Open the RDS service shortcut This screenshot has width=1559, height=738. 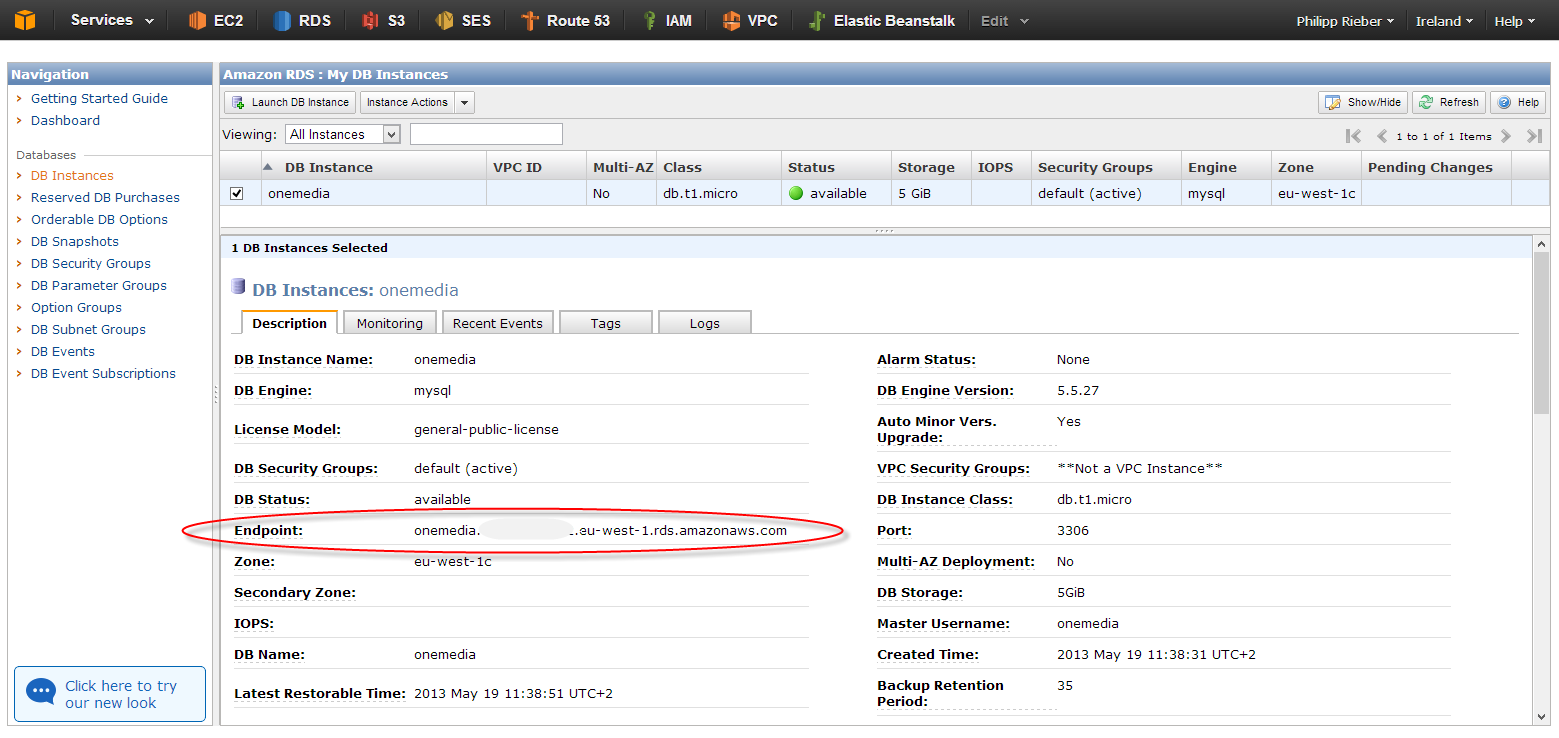tap(302, 20)
